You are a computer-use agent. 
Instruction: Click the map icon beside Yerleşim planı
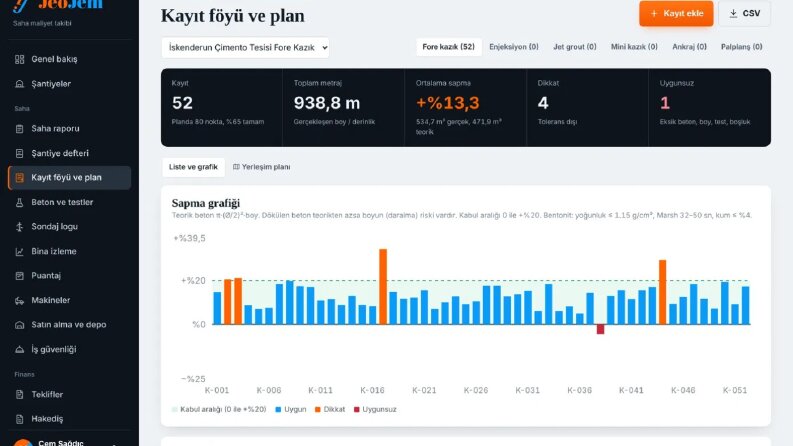[236, 167]
